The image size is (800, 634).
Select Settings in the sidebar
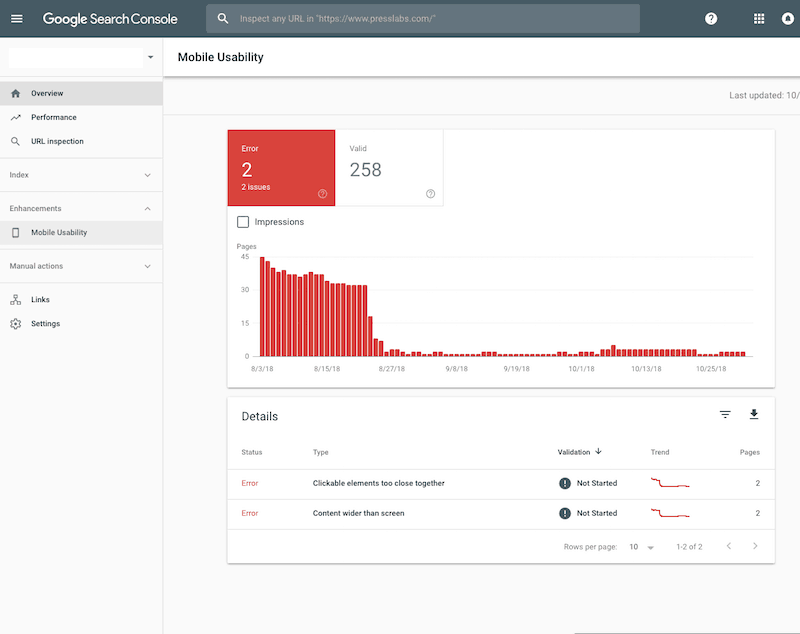[x=81, y=324]
